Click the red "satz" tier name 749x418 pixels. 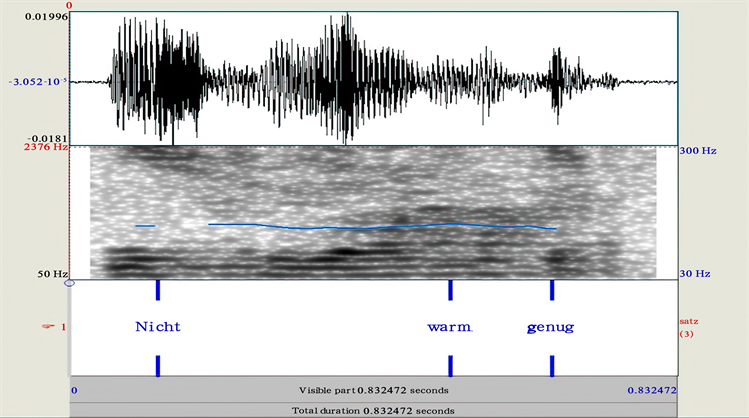point(687,321)
